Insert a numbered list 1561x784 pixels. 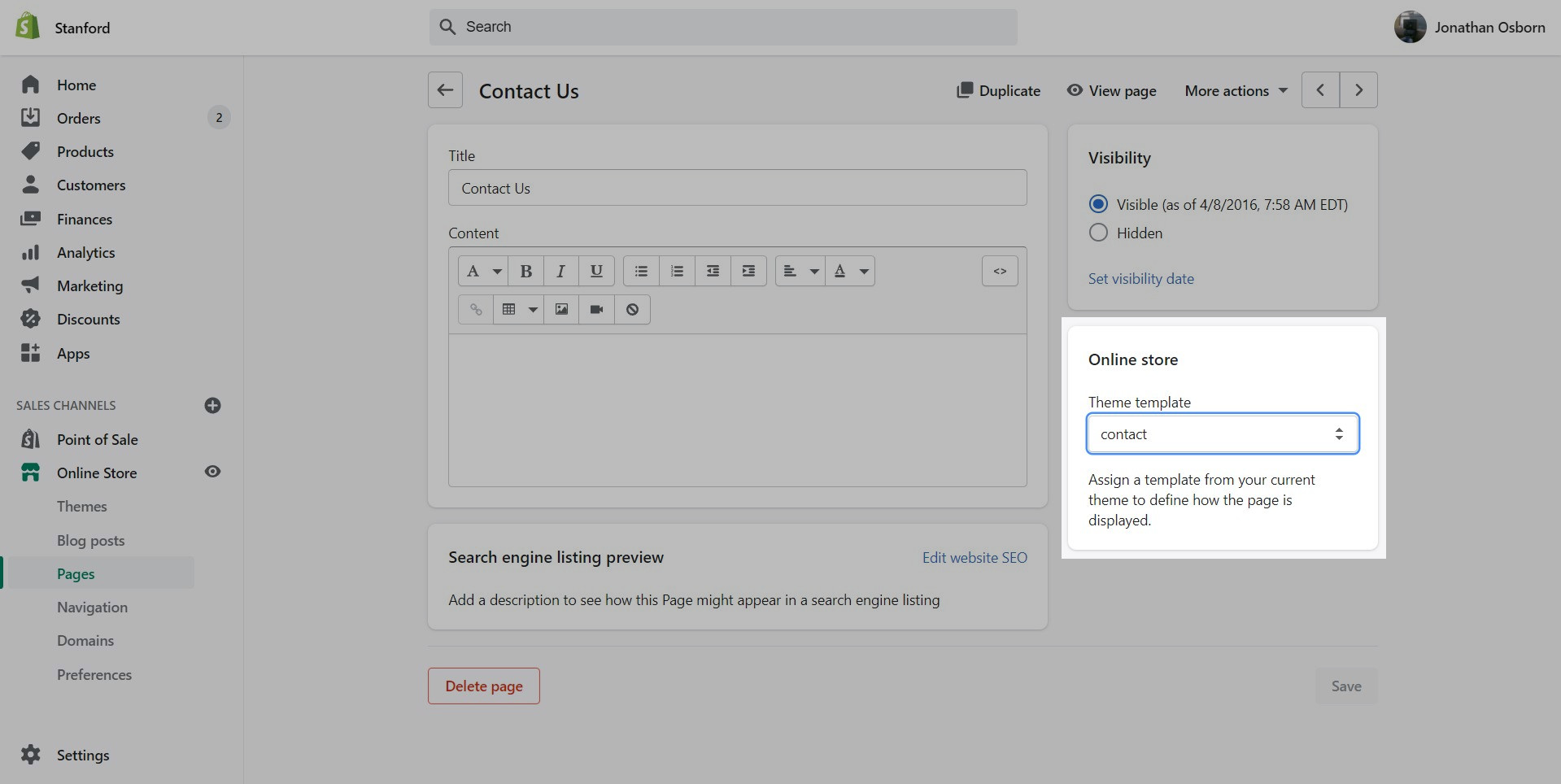pos(677,272)
